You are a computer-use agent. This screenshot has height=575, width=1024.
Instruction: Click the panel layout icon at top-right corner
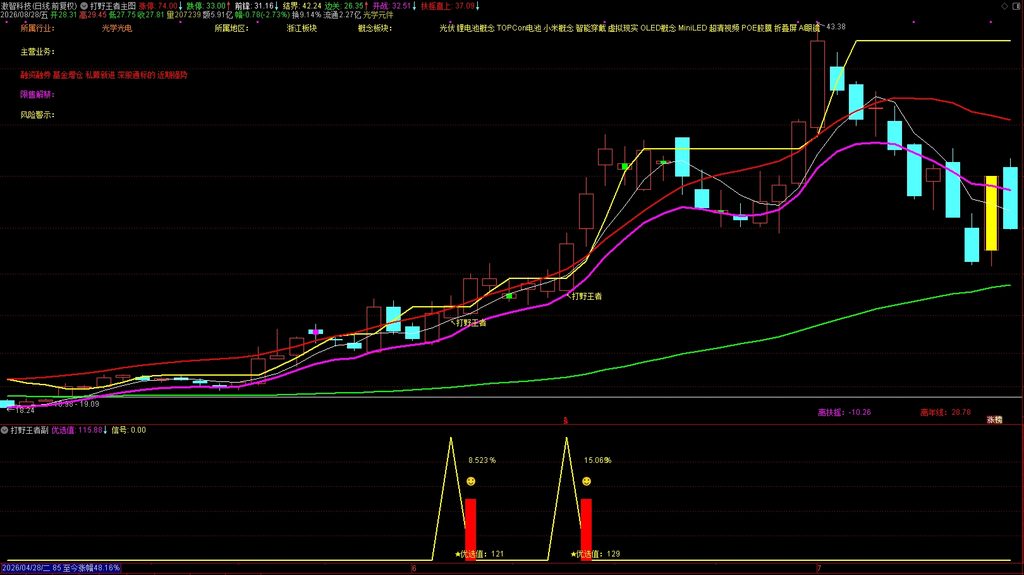coord(1016,5)
